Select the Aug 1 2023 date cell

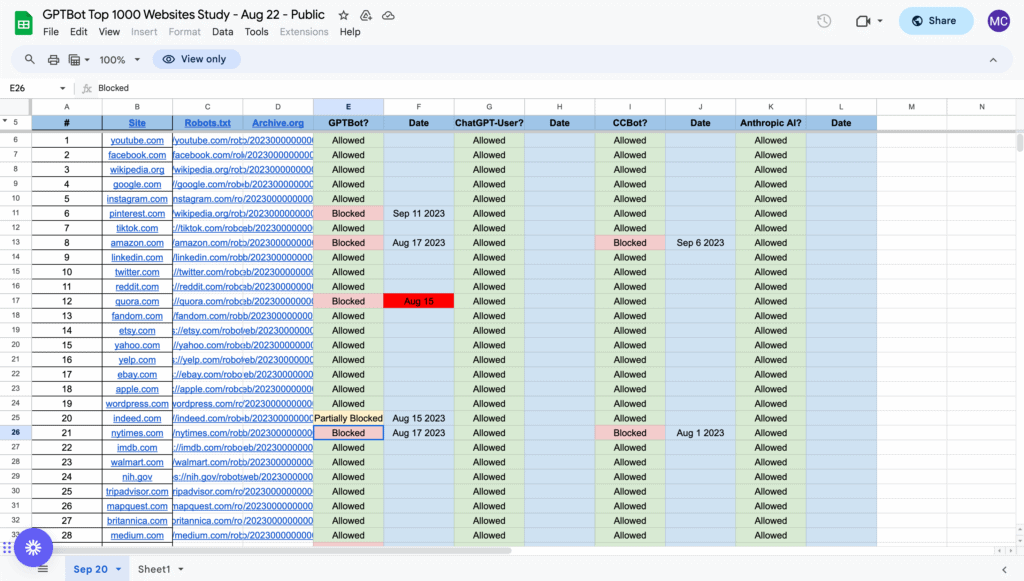tap(700, 433)
